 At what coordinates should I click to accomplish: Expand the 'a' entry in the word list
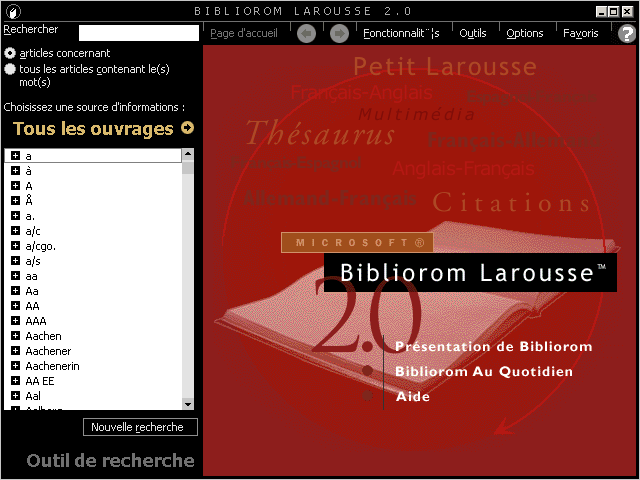16,156
